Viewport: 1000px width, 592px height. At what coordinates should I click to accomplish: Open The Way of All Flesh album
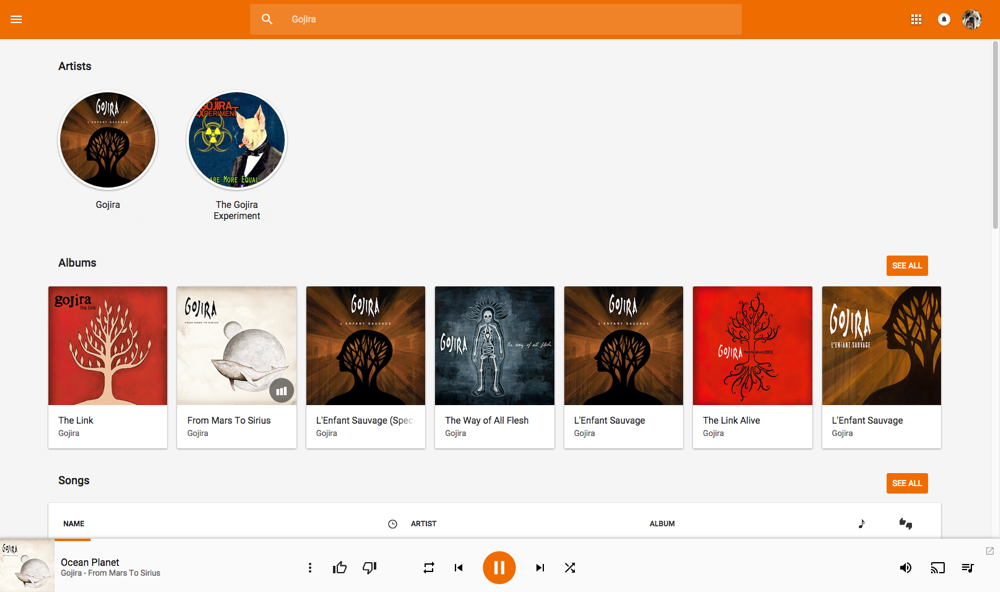point(494,346)
